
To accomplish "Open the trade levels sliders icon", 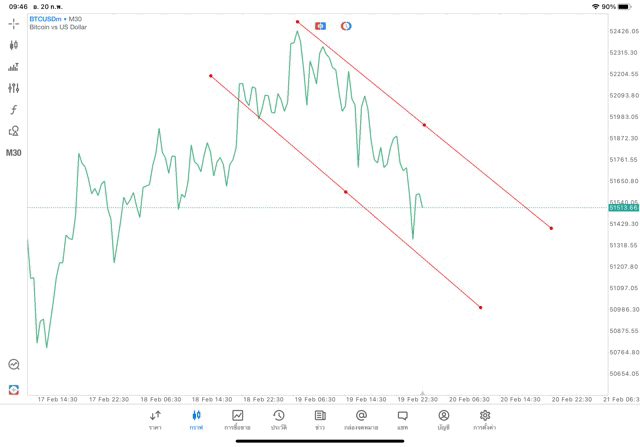I will 13,88.
